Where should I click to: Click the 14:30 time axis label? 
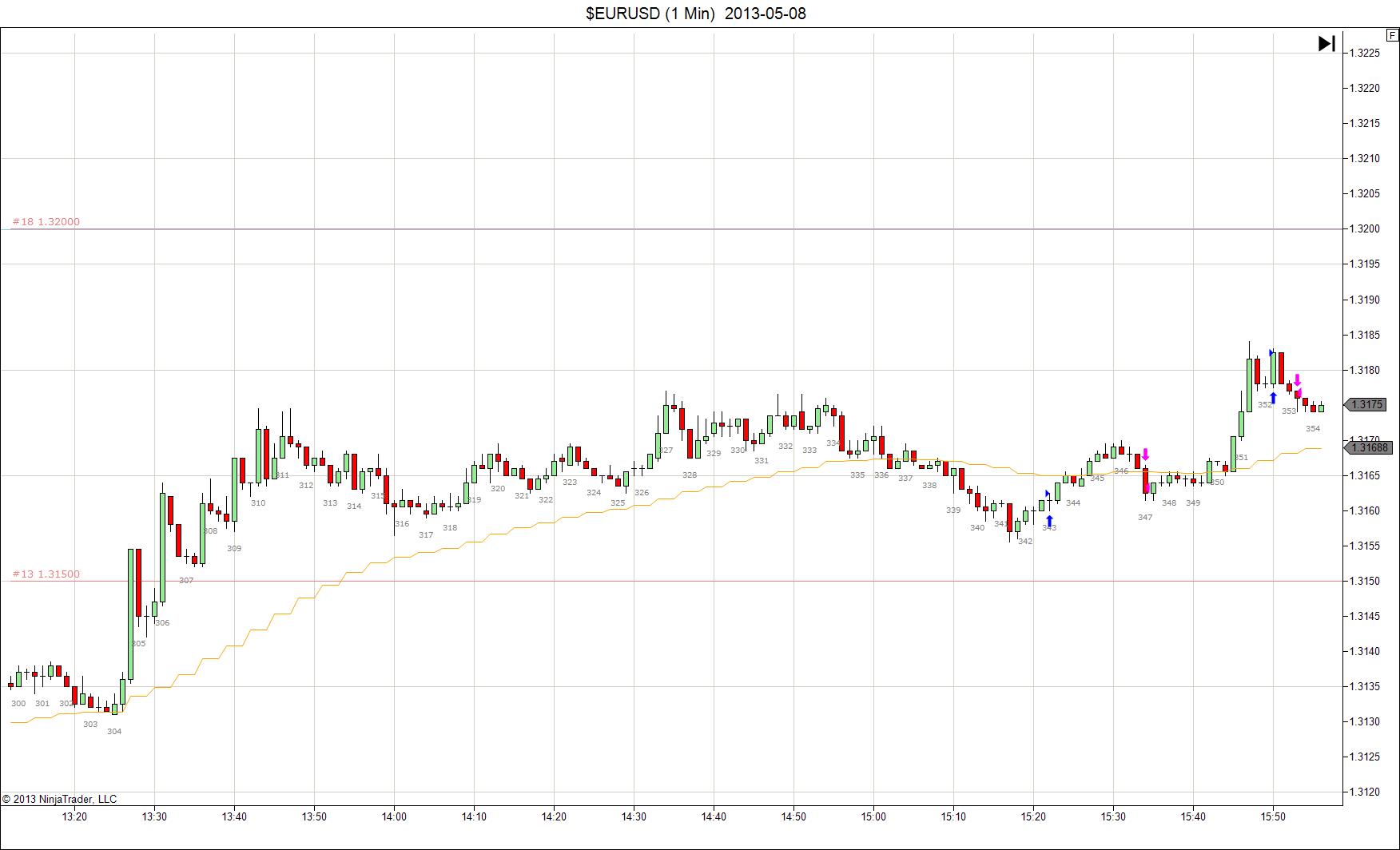pyautogui.click(x=634, y=816)
